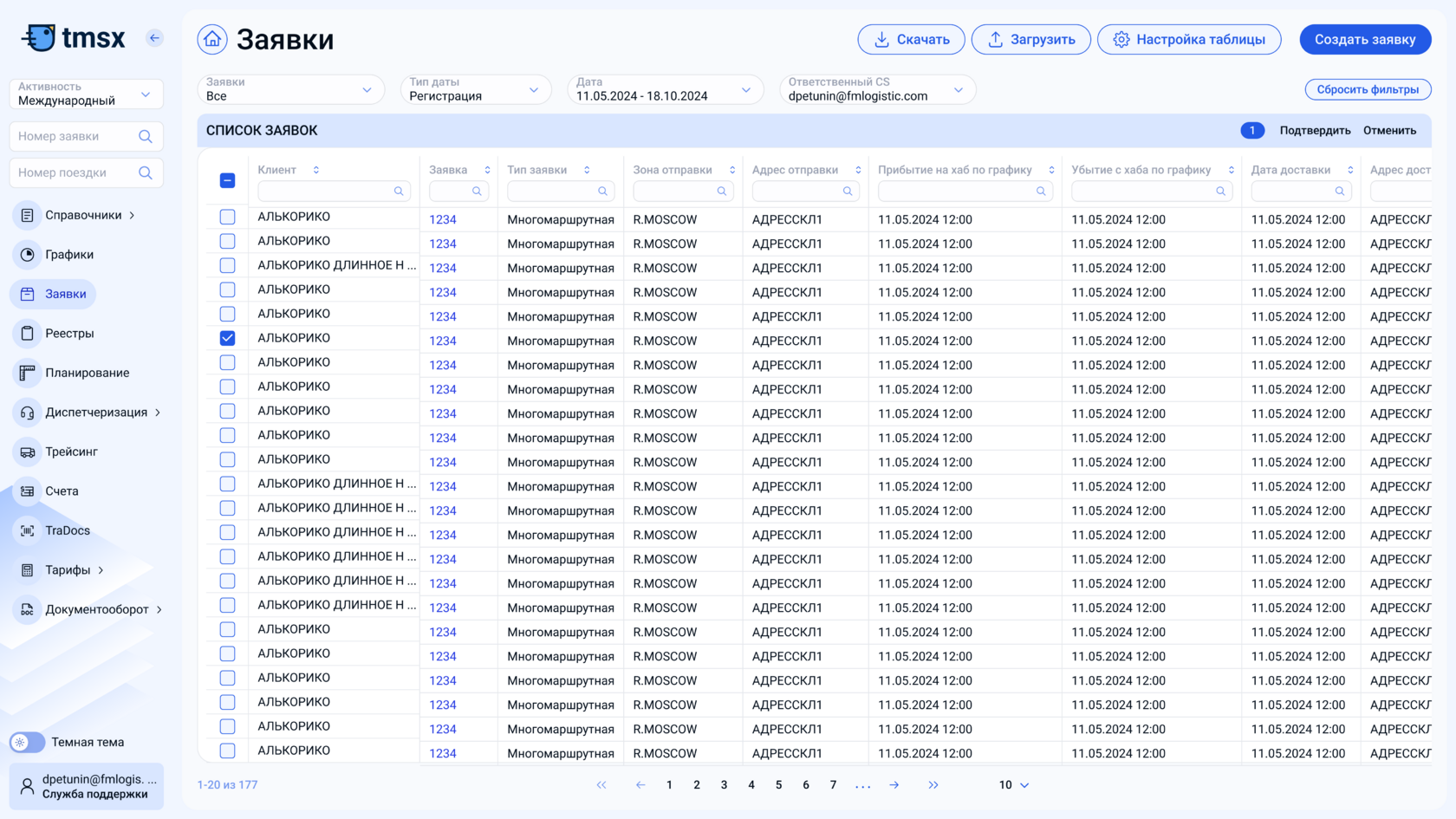Open Графики in the sidebar menu

pos(68,255)
